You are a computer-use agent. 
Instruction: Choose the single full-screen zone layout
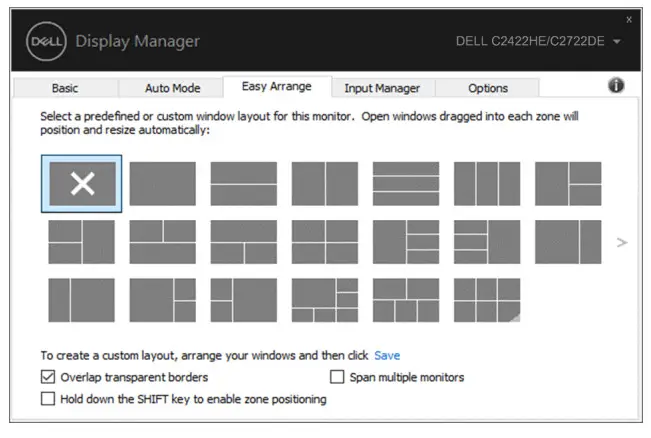pos(162,183)
